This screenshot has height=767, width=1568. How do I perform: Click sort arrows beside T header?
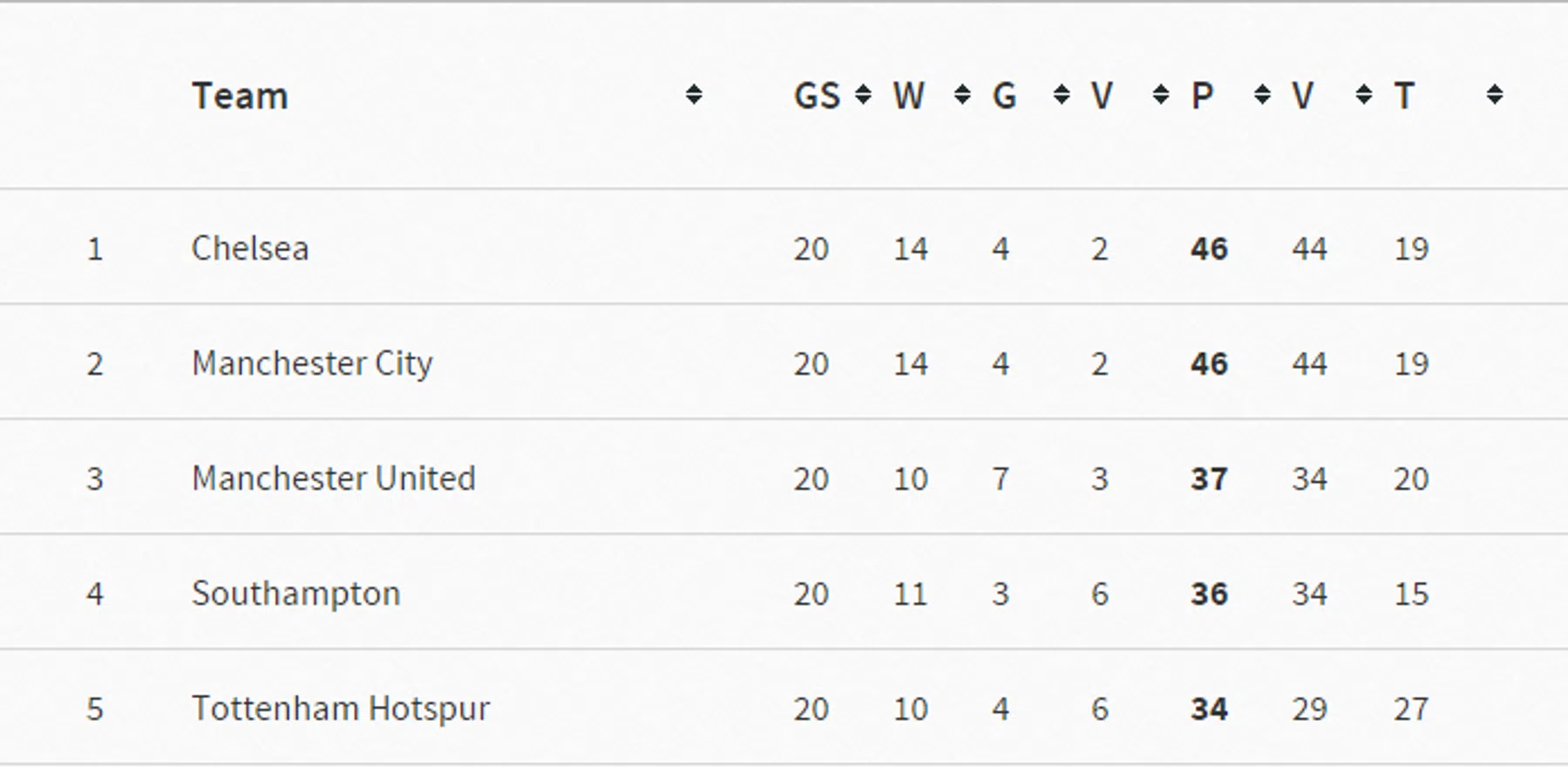click(1495, 95)
